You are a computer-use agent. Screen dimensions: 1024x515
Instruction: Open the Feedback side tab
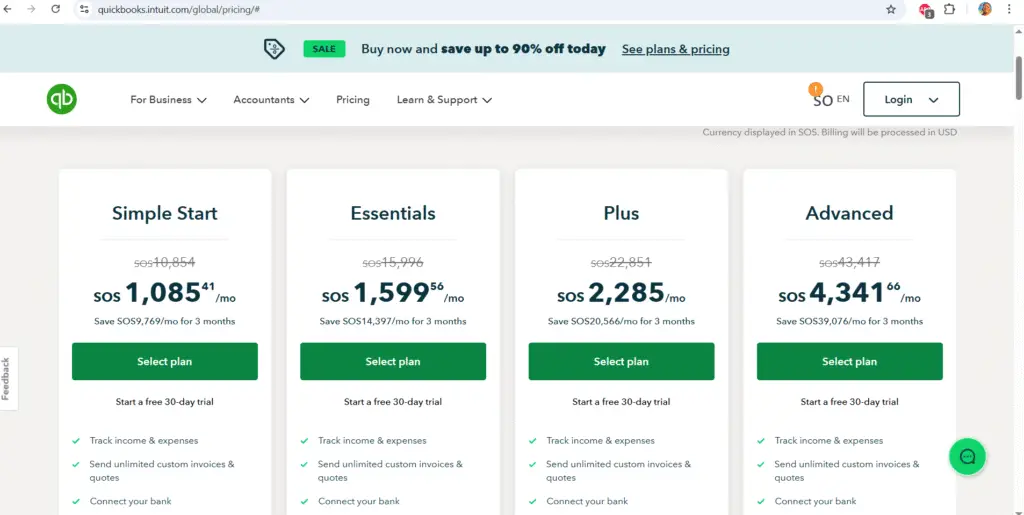coord(7,378)
